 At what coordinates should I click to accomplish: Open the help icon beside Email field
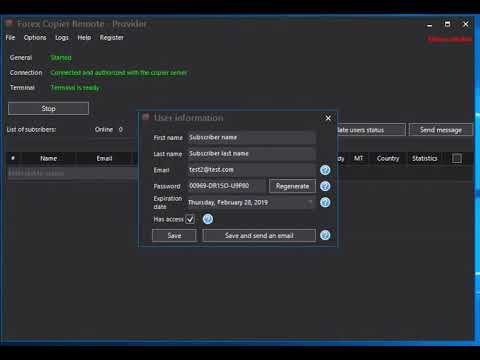(325, 170)
